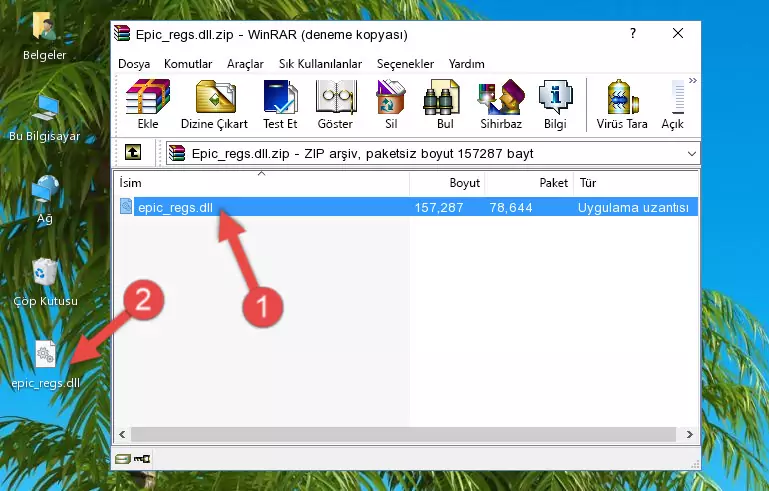This screenshot has width=769, height=491.
Task: Click the help question mark button
Action: (633, 33)
